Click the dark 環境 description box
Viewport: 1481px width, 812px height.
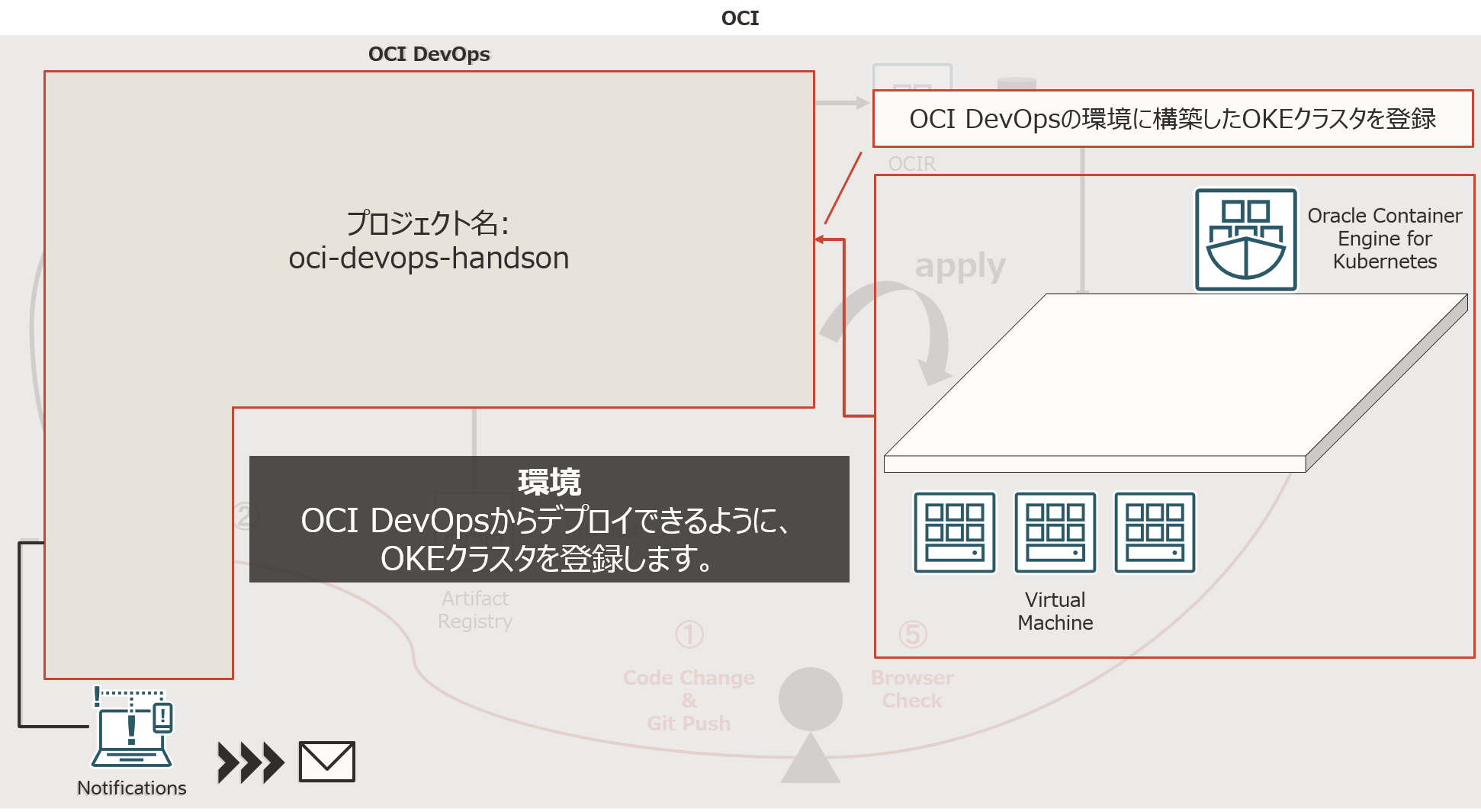(549, 520)
